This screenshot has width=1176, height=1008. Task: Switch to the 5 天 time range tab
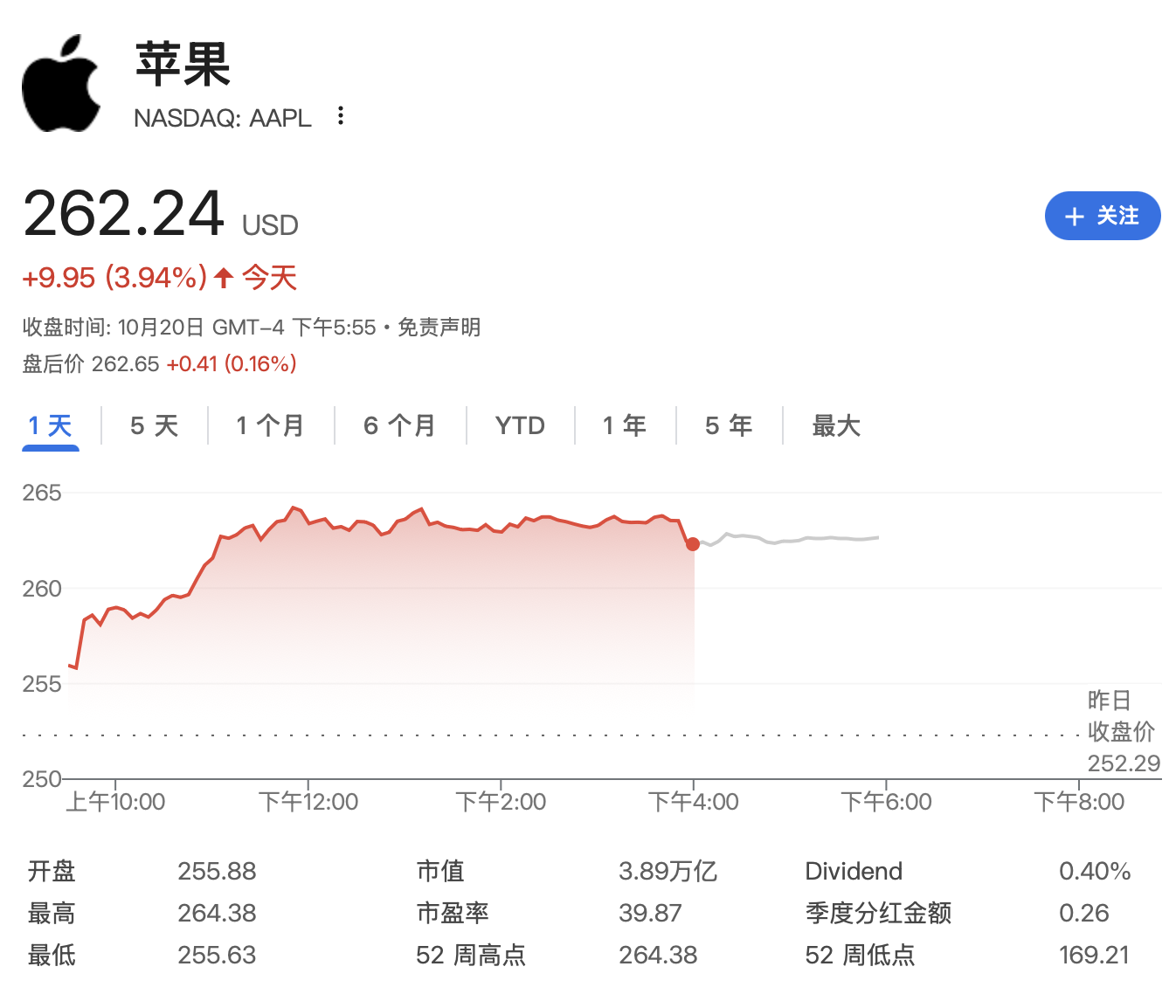click(x=154, y=425)
